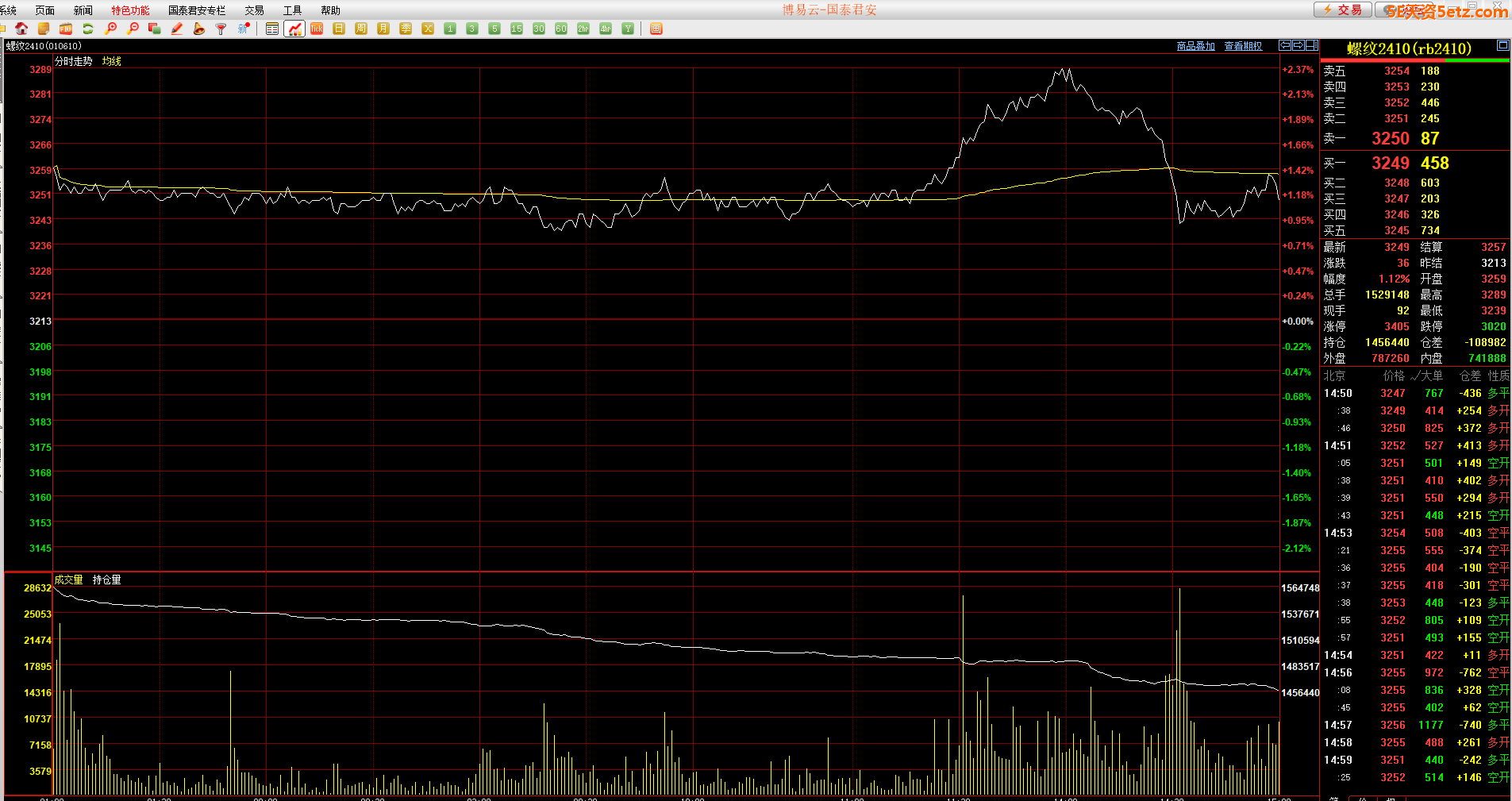This screenshot has height=801, width=1512.
Task: Open the 特色功能 menu
Action: [130, 10]
